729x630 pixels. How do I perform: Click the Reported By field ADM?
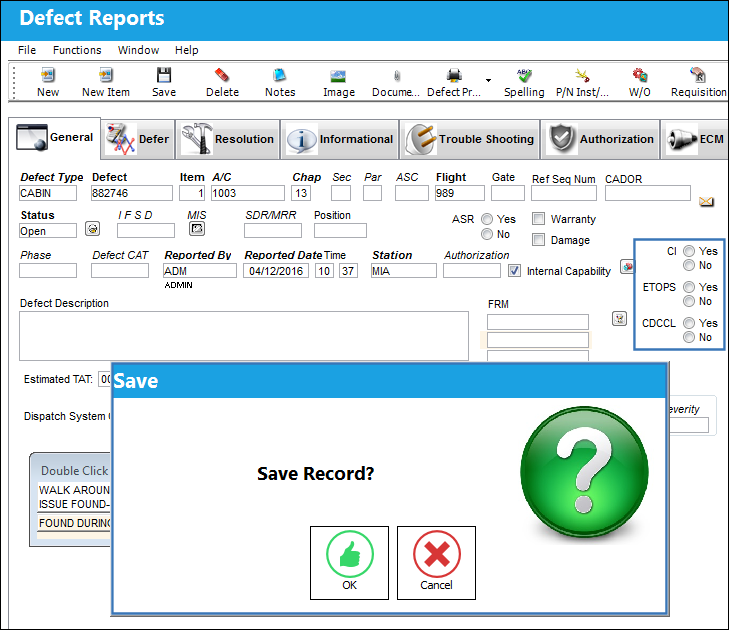point(200,271)
